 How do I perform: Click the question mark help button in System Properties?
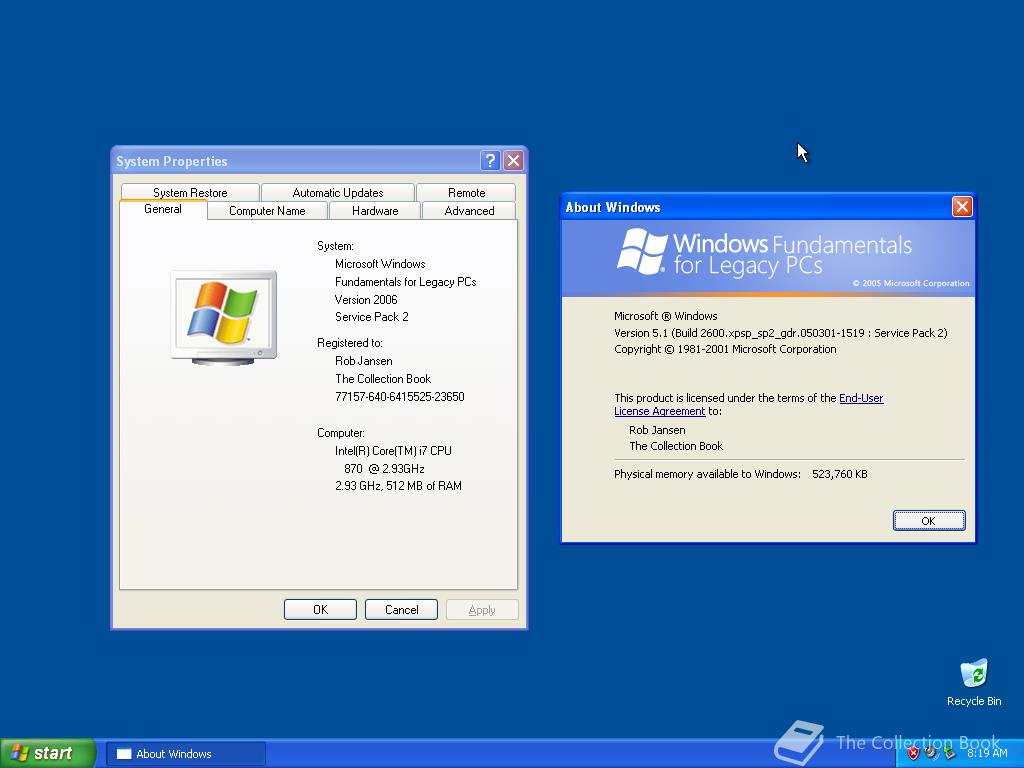point(490,161)
